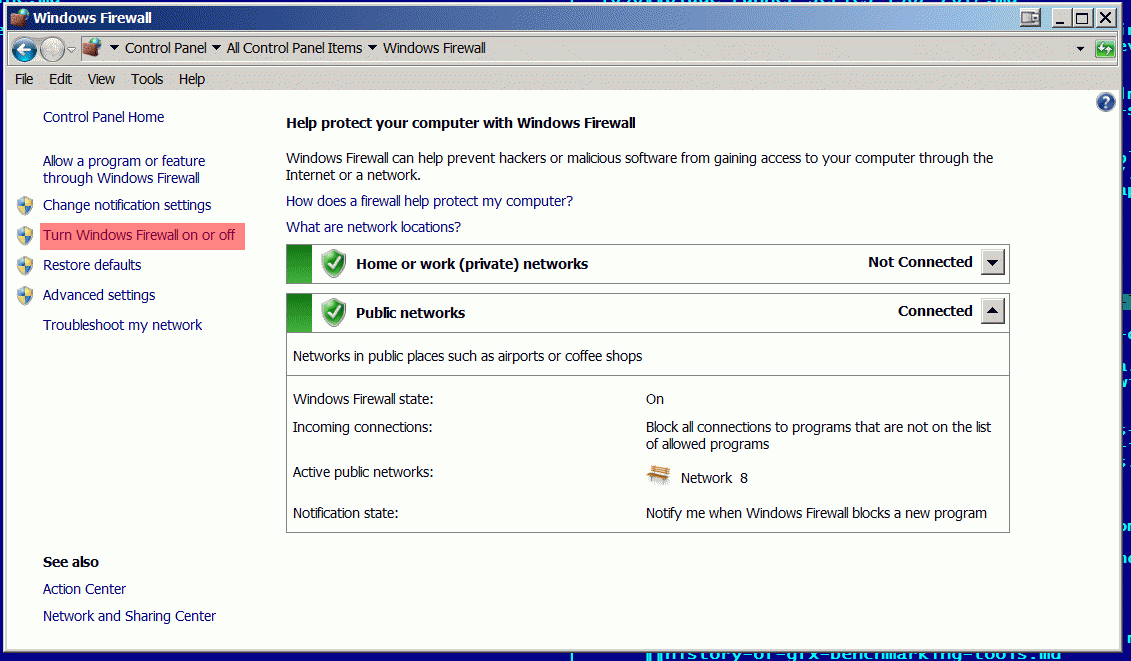Click the Not Connected status text
This screenshot has height=661, width=1131.
pyautogui.click(x=920, y=262)
